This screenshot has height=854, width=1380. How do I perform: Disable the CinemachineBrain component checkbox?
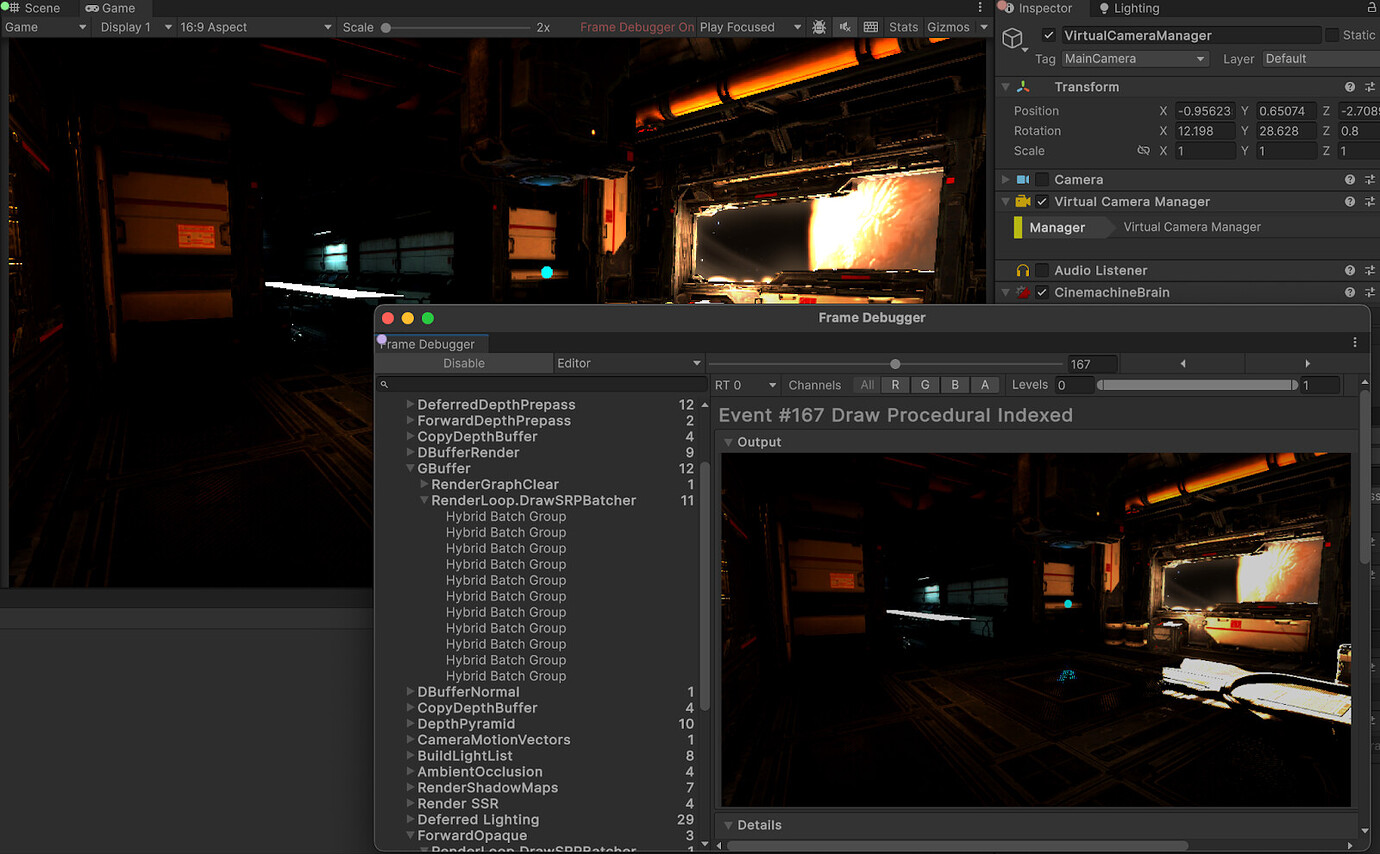tap(1042, 292)
